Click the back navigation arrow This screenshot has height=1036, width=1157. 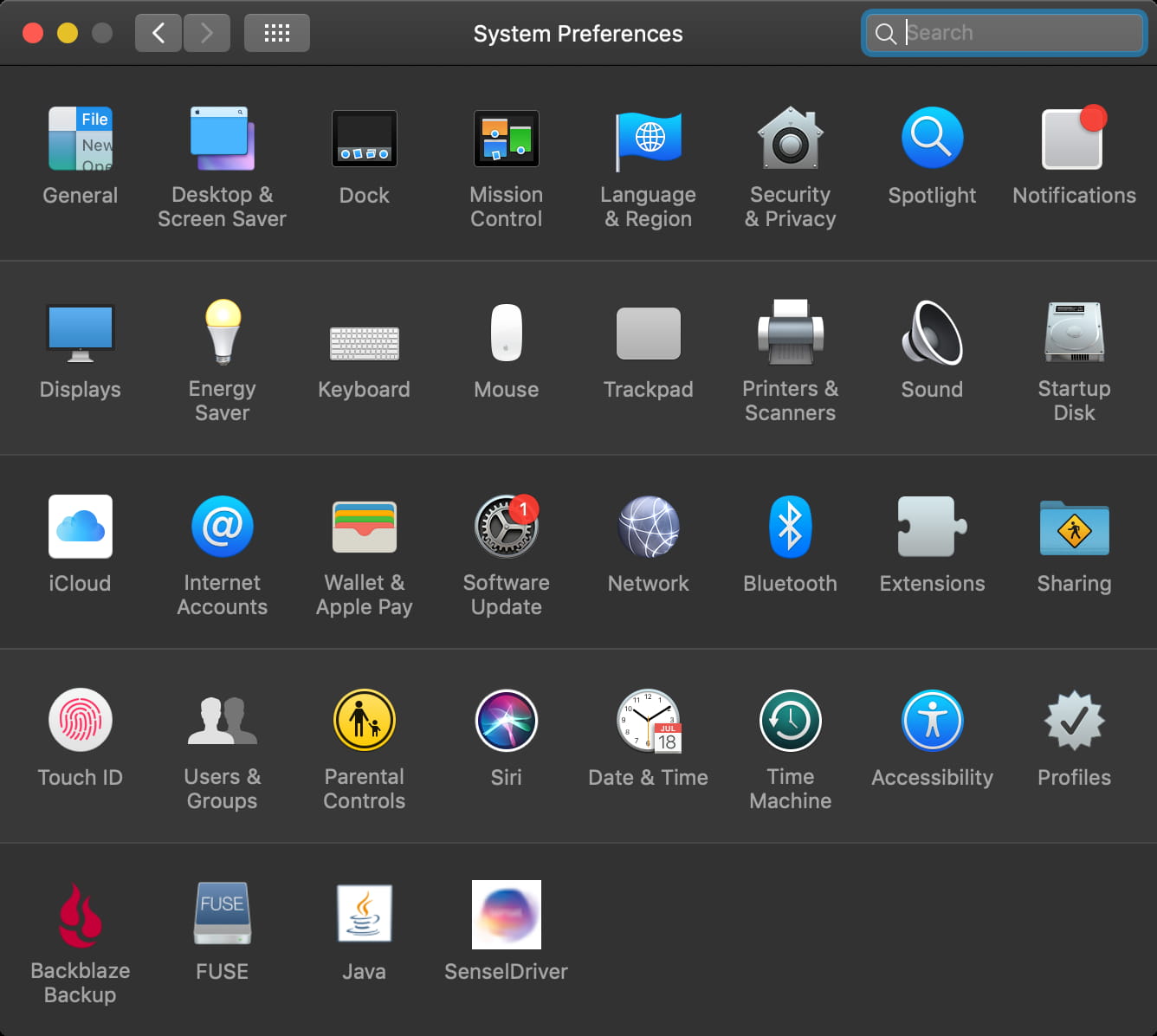coord(158,33)
